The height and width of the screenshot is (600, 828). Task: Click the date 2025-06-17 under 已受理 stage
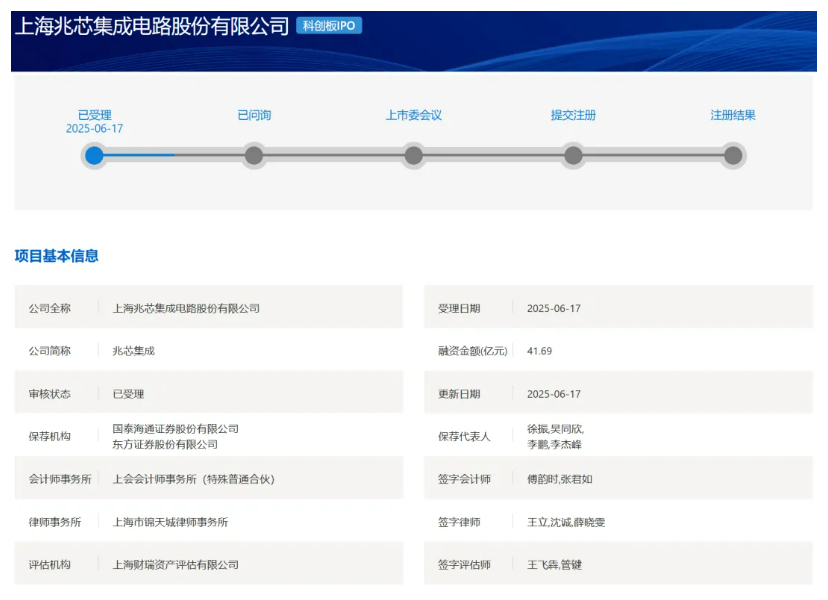pos(95,128)
